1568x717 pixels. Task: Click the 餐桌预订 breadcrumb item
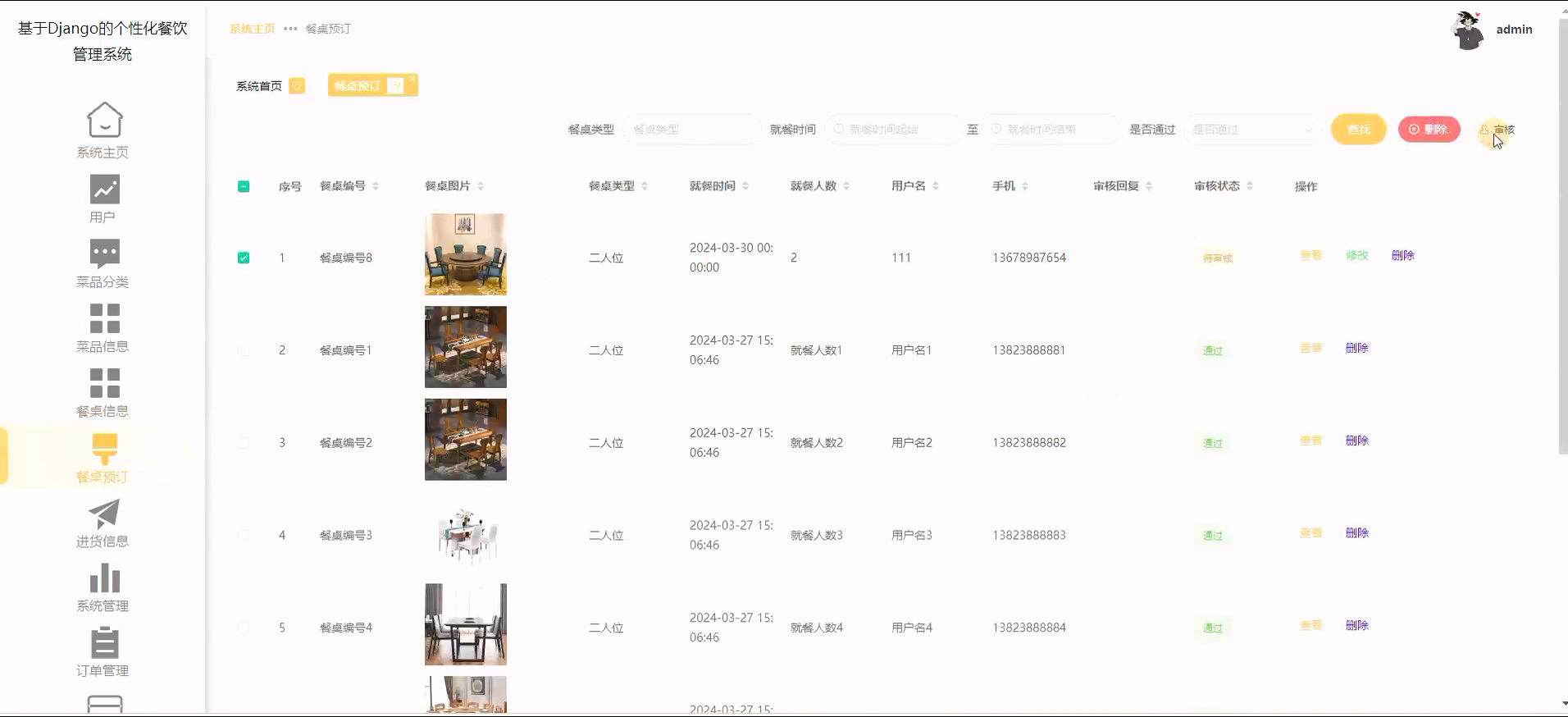click(x=328, y=29)
